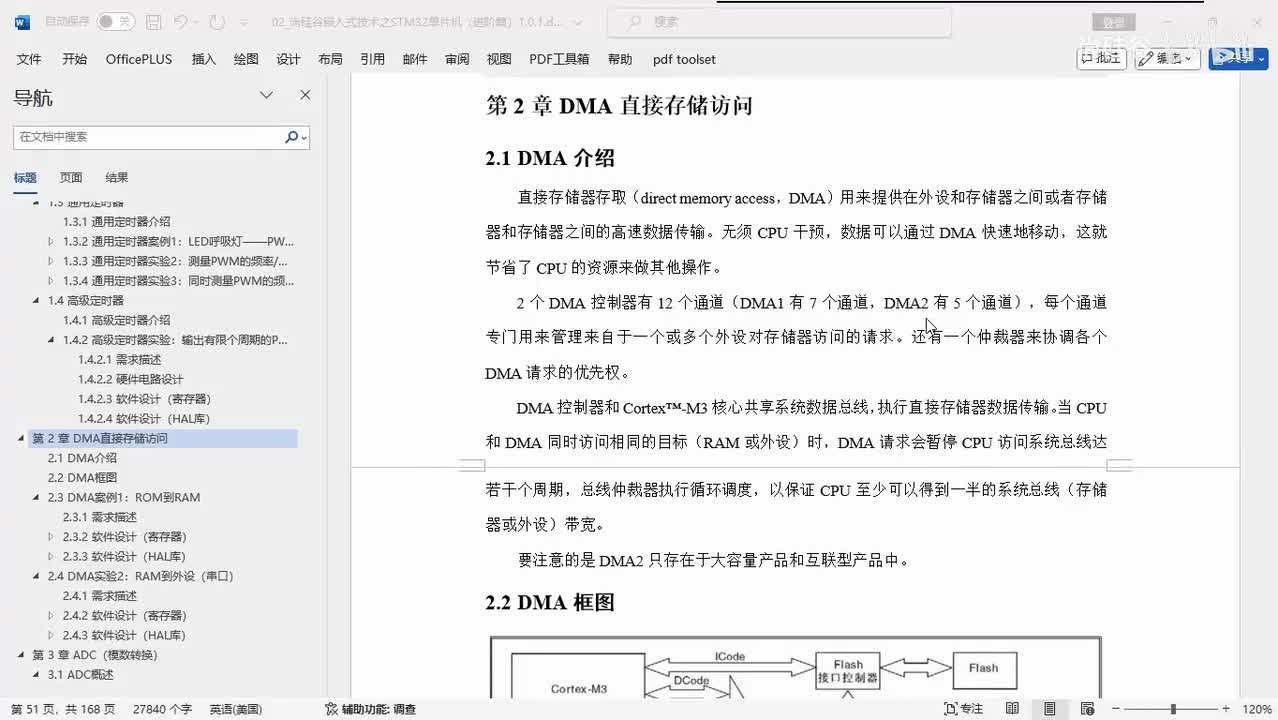Image resolution: width=1278 pixels, height=720 pixels.
Task: Select the 标题 tab in navigation pane
Action: coord(24,178)
